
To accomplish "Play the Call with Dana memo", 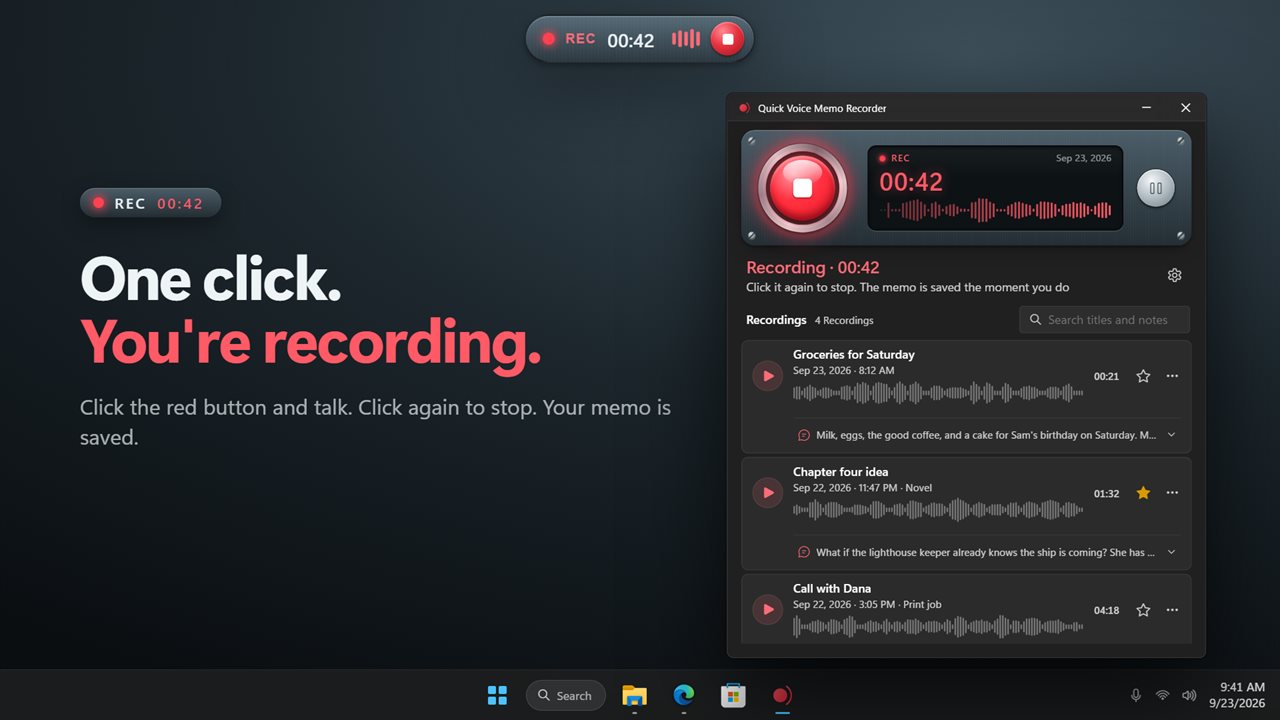I will coord(767,610).
